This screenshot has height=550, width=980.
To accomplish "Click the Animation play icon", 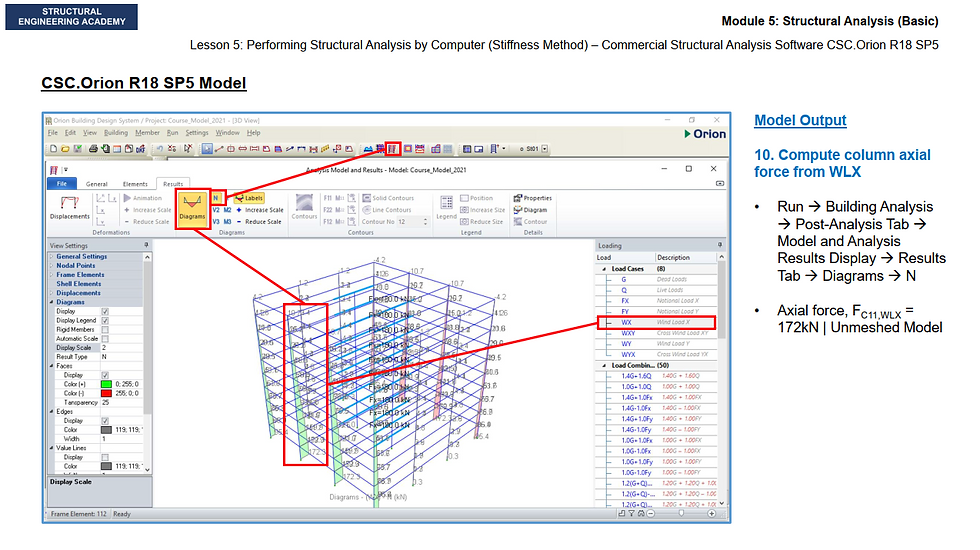I will tap(128, 198).
